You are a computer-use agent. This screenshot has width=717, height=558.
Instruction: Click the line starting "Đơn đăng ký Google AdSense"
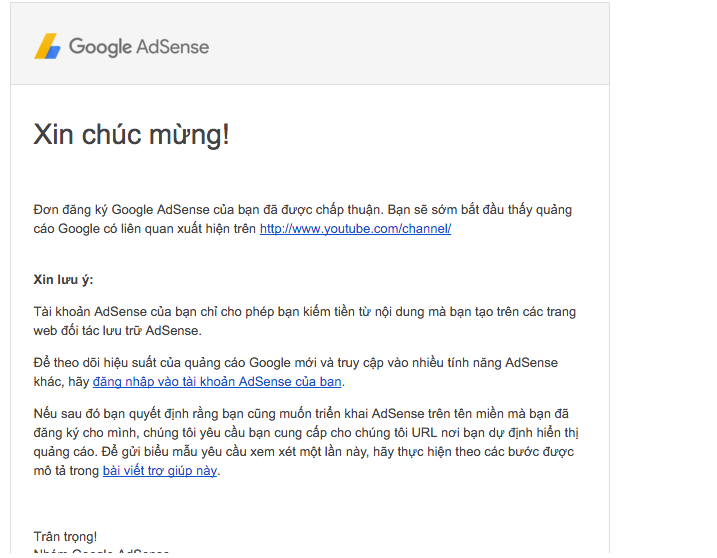coord(302,210)
